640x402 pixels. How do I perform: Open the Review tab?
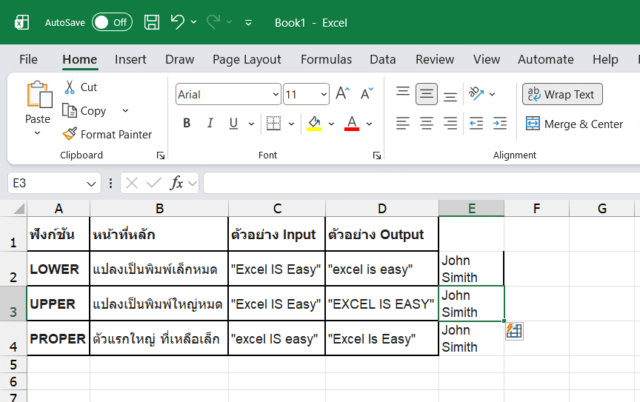click(435, 60)
